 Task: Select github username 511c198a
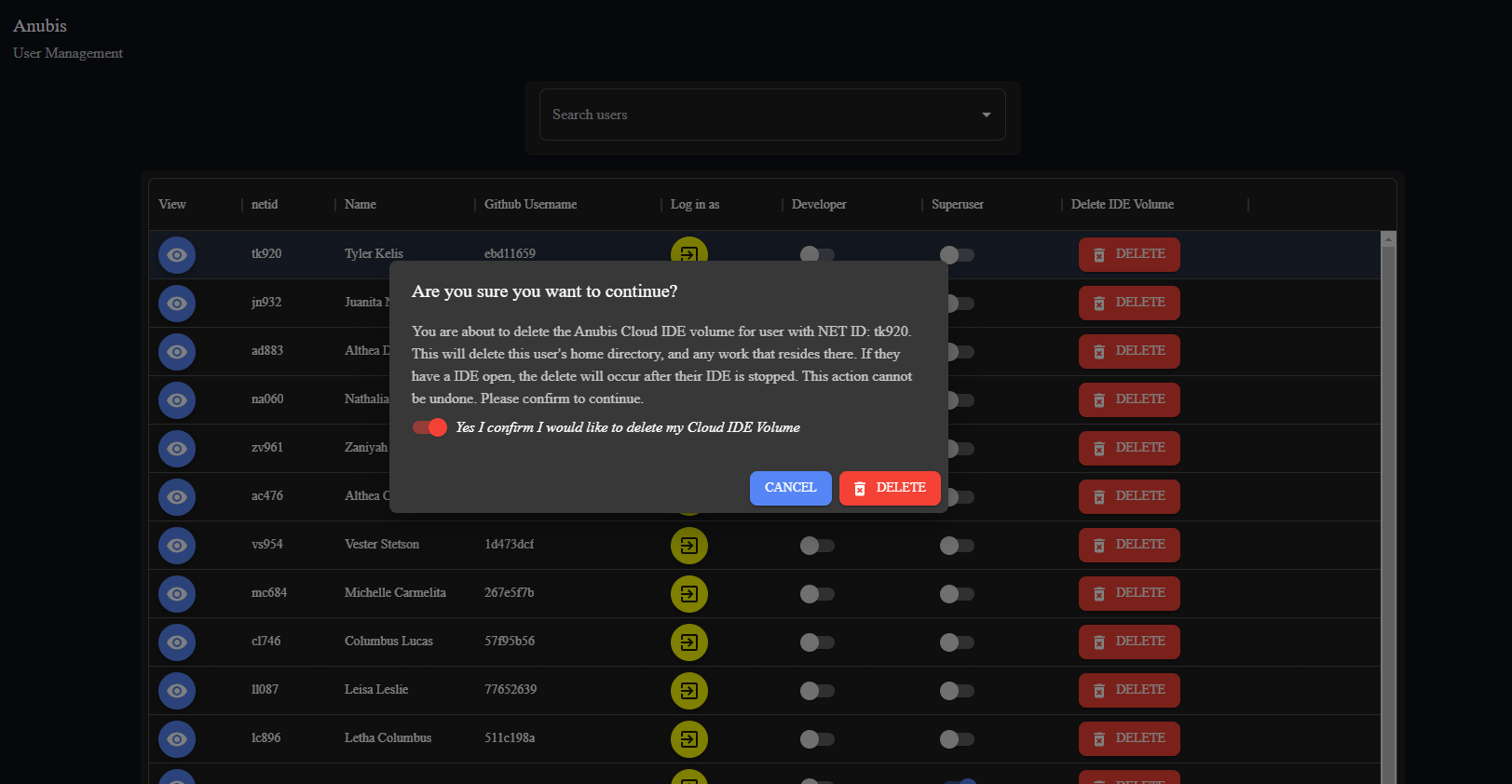click(510, 738)
